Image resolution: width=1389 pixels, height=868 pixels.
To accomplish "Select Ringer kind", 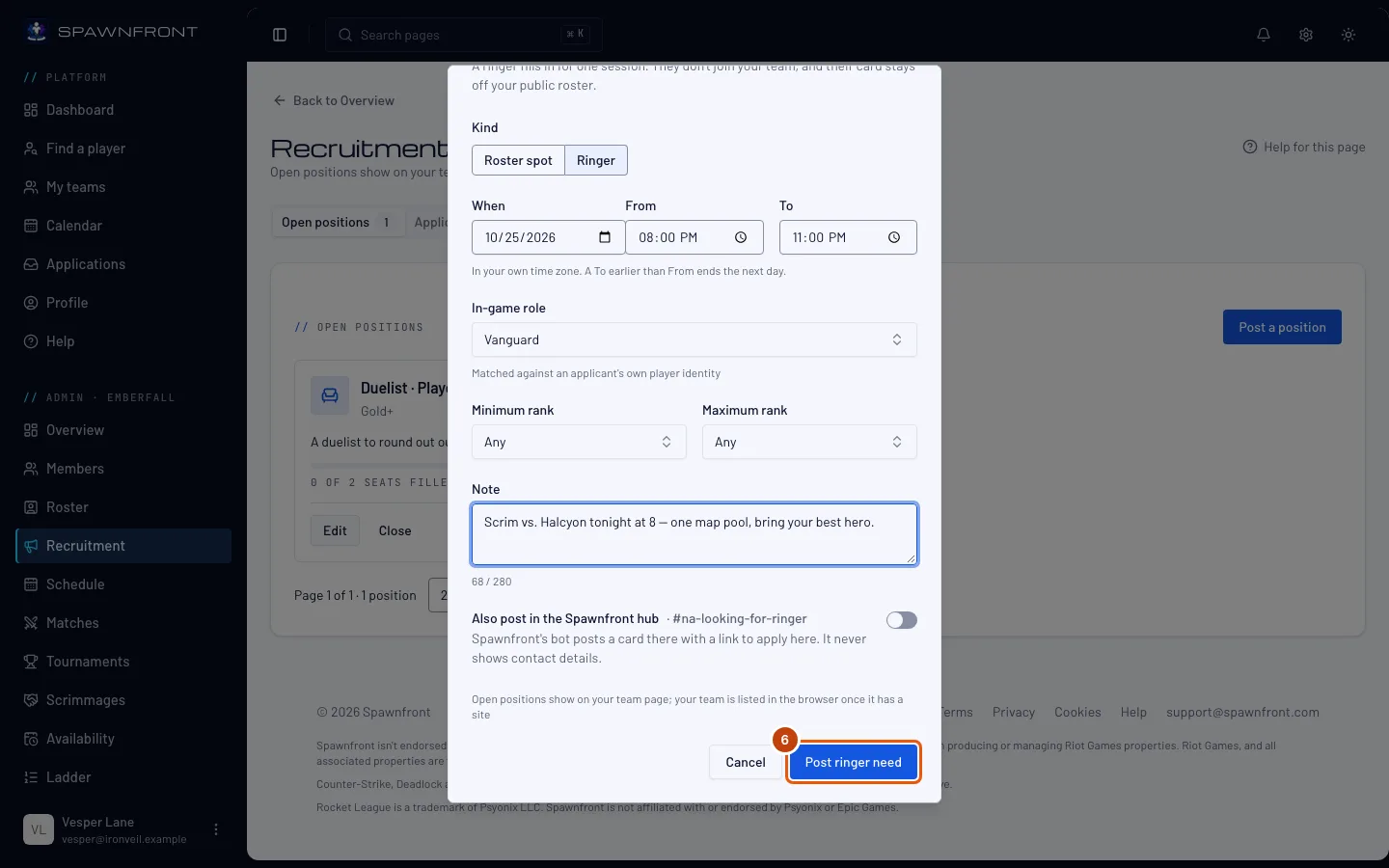I will tap(596, 160).
